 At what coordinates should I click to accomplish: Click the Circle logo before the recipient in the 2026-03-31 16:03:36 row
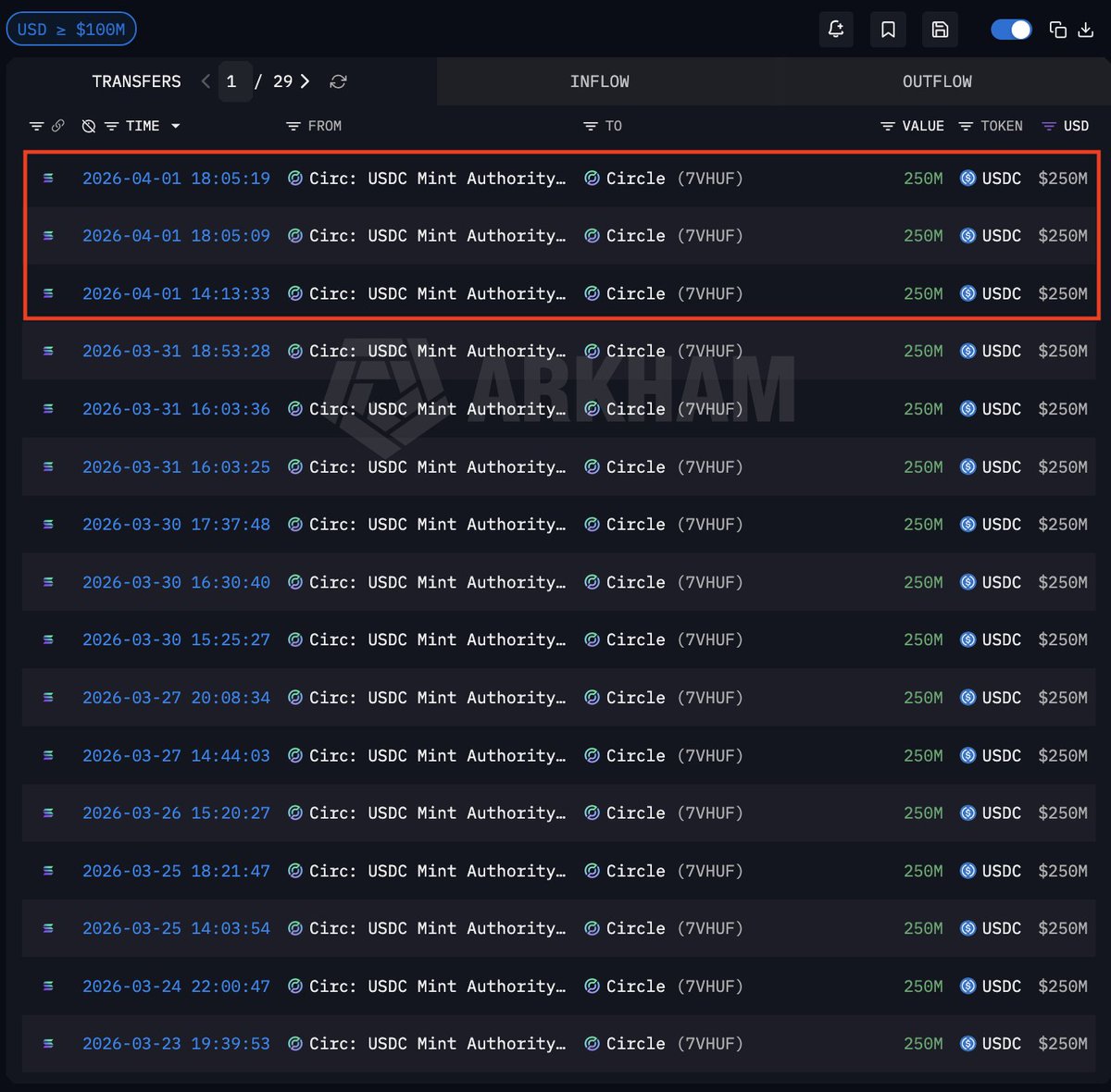point(593,409)
